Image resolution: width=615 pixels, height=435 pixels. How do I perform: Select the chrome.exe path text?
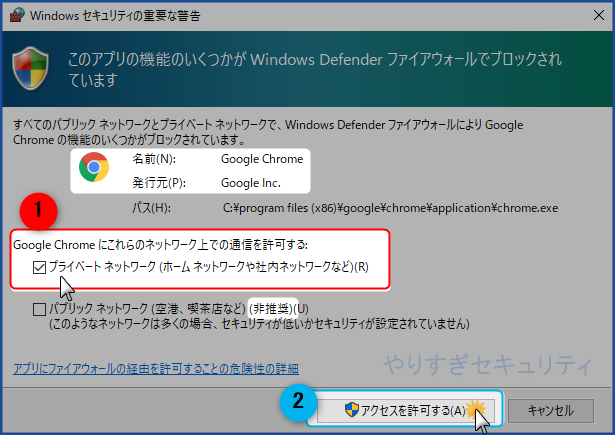click(x=390, y=208)
